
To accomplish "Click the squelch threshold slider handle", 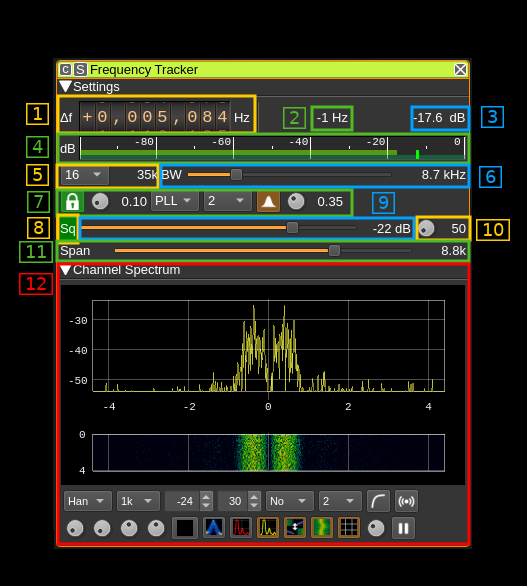I will 292,228.
